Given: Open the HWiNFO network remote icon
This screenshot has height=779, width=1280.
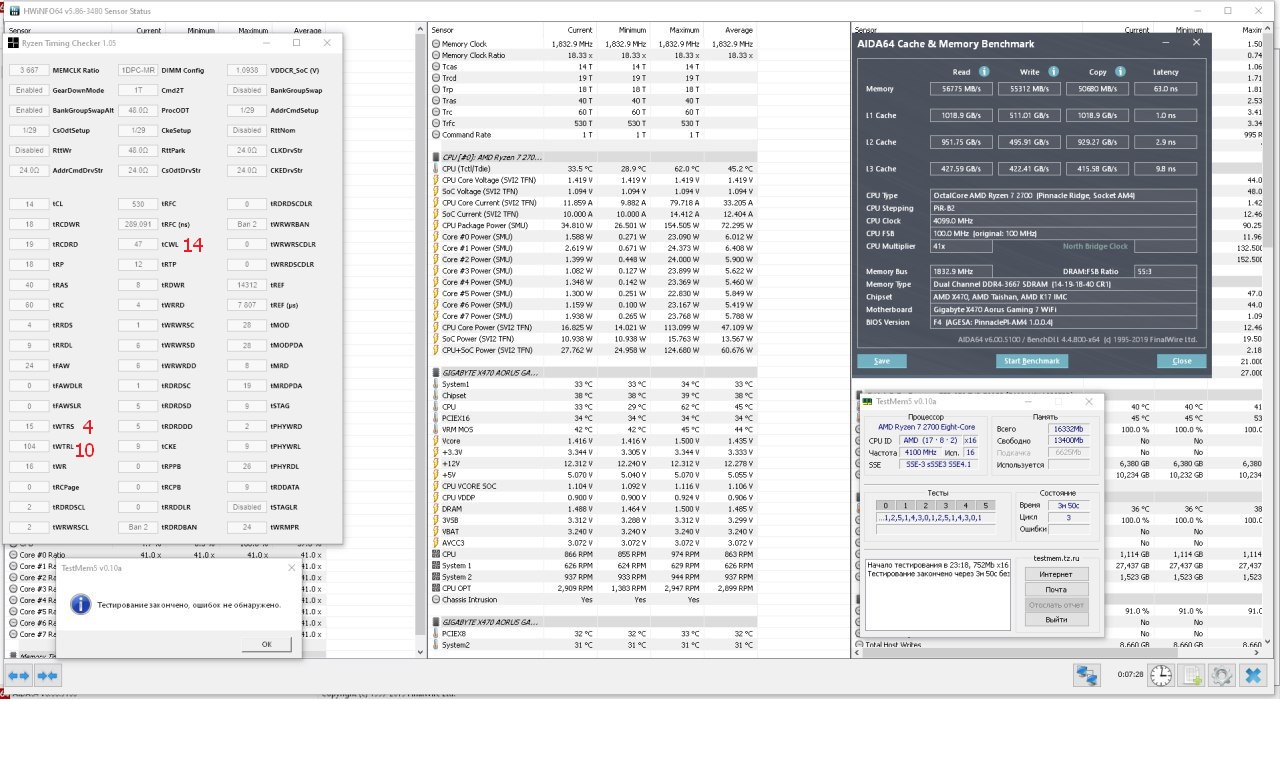Looking at the screenshot, I should [x=1087, y=676].
